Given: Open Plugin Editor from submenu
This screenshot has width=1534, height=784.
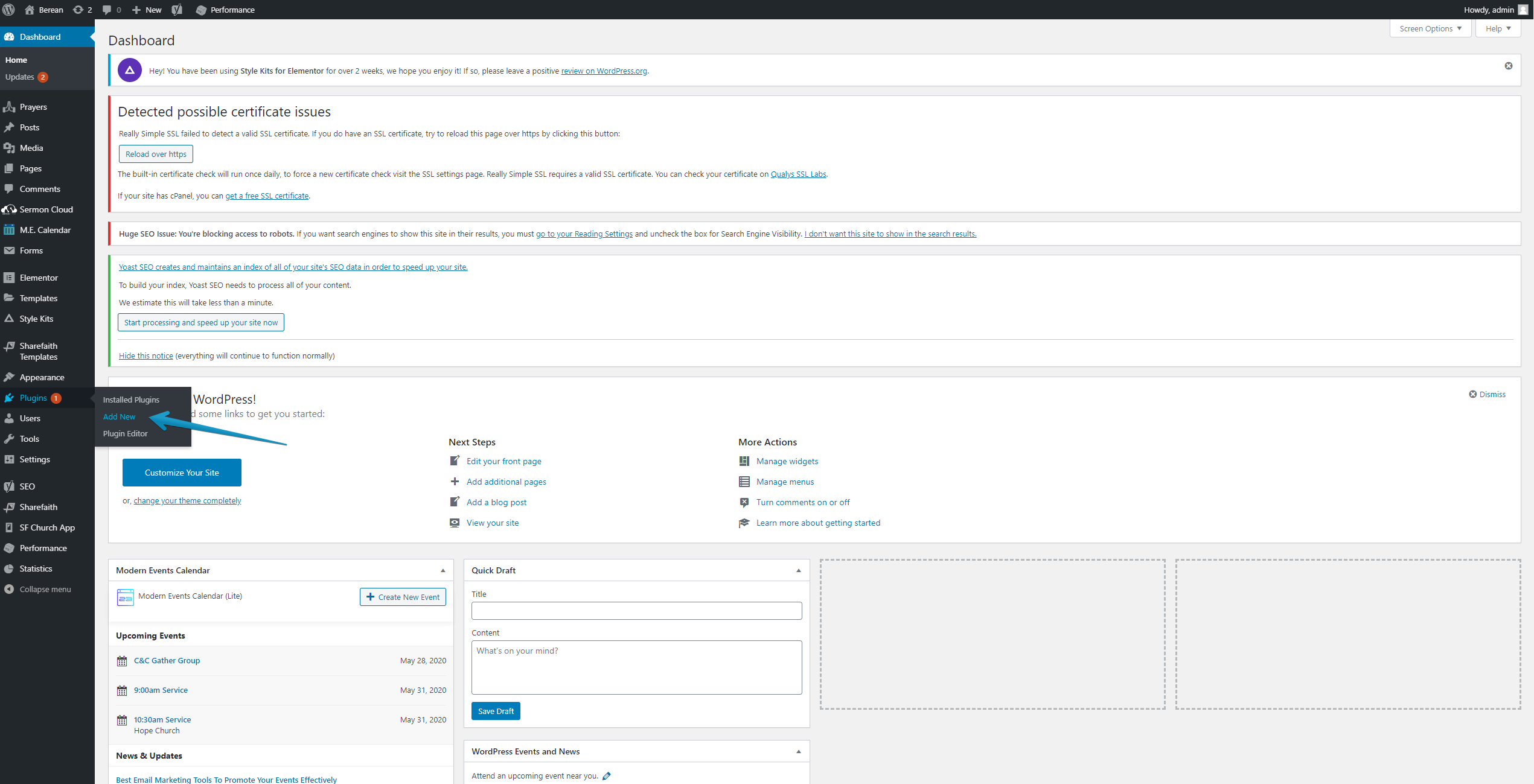Looking at the screenshot, I should click(125, 433).
